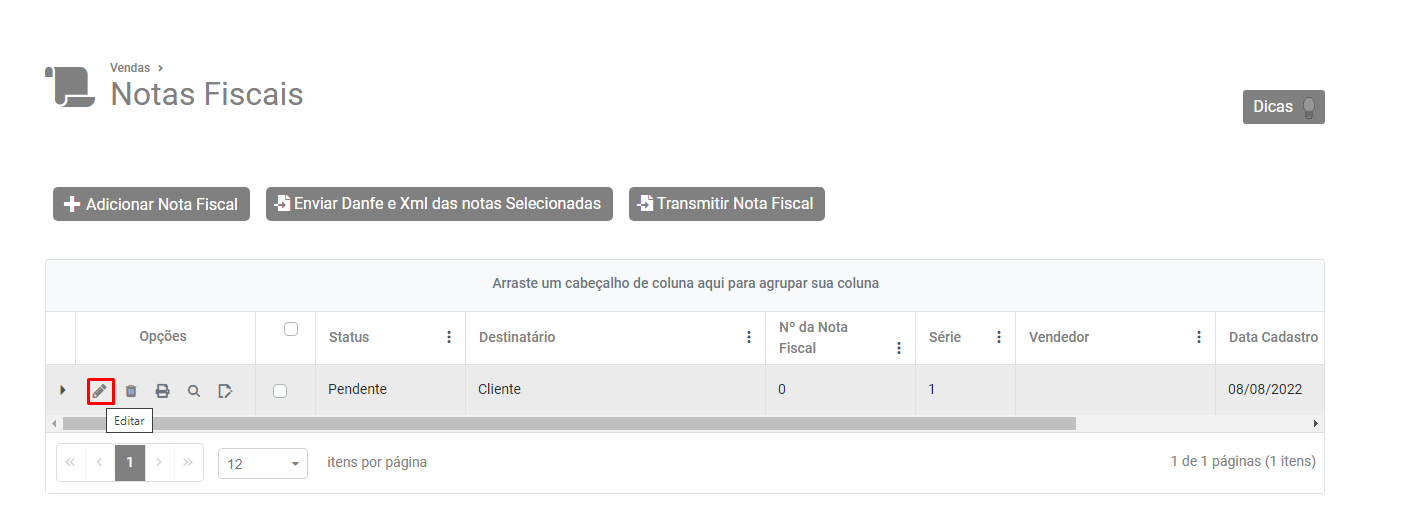Click the document-edit icon in Opções
1426x511 pixels.
click(x=225, y=390)
